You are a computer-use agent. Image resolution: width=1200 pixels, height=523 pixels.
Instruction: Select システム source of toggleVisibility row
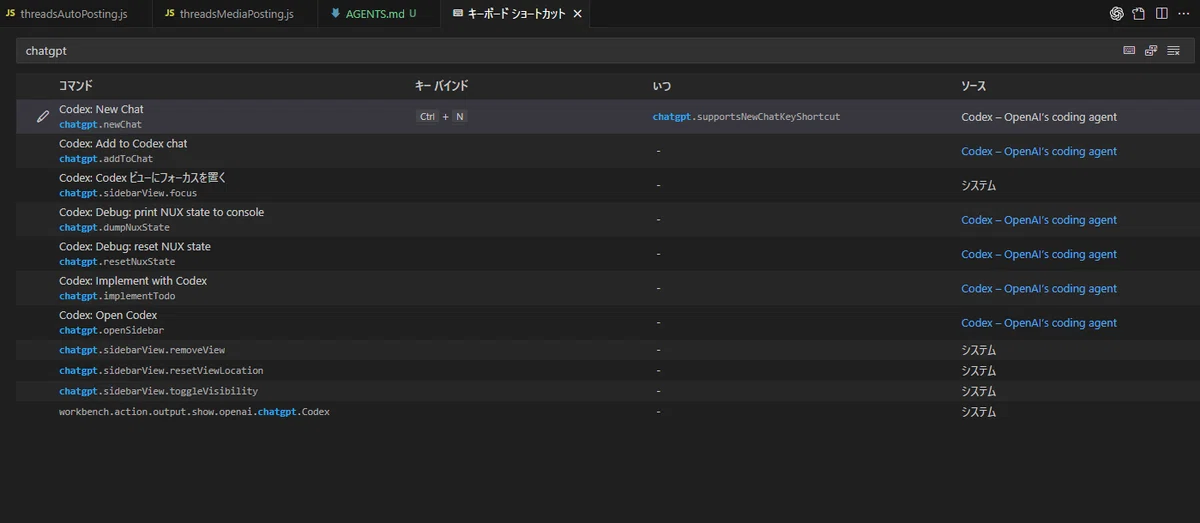(978, 391)
